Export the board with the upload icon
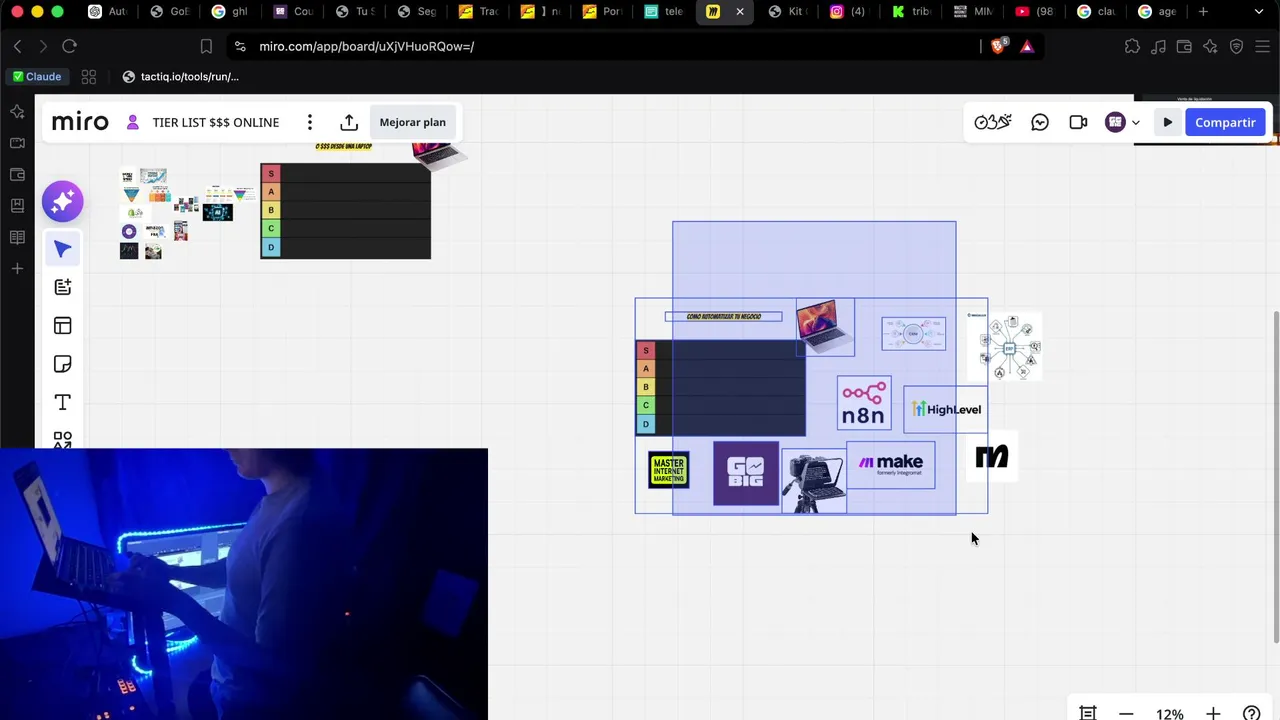 pyautogui.click(x=349, y=122)
